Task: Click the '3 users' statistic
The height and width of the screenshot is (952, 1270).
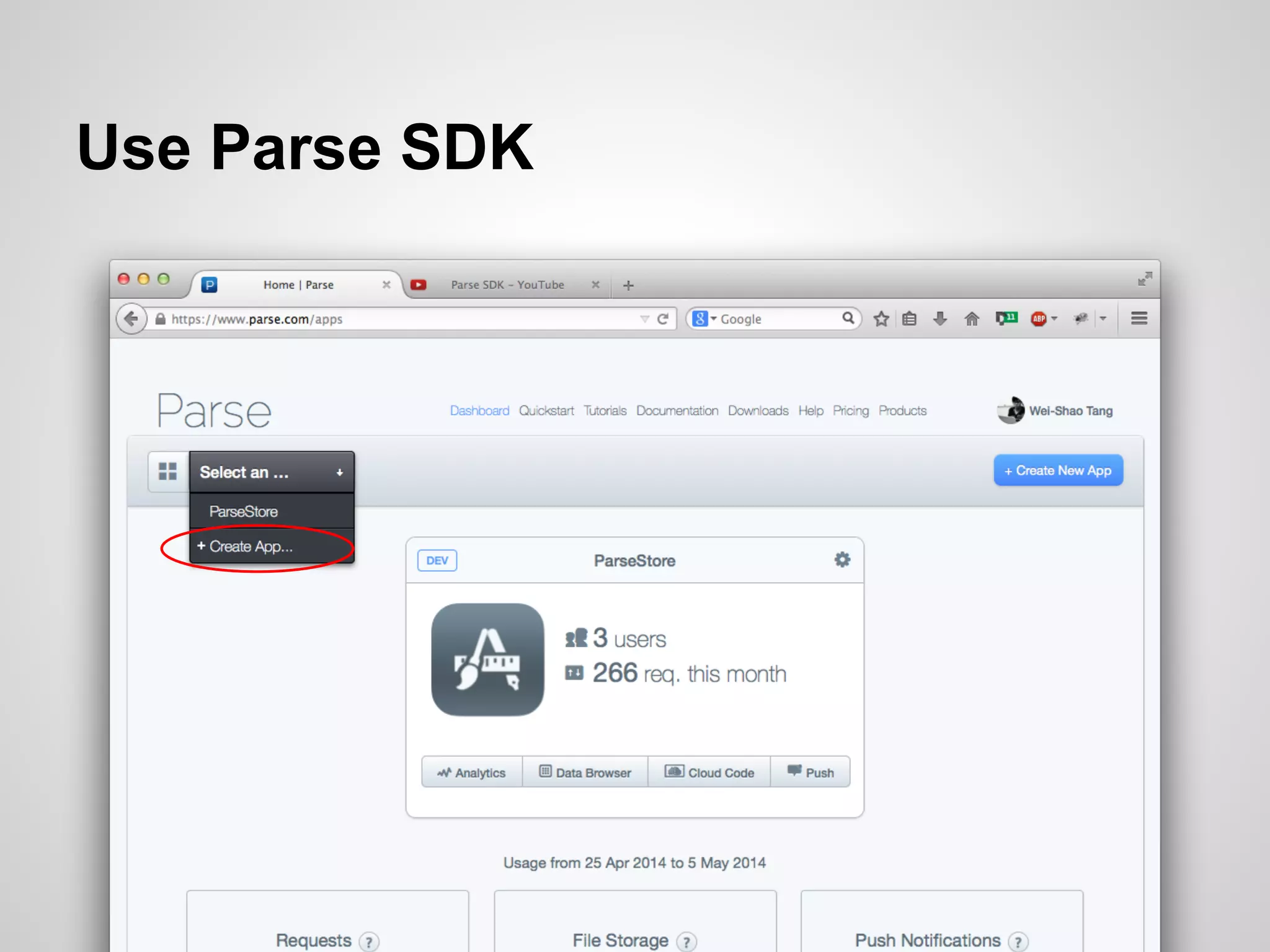Action: [x=616, y=638]
